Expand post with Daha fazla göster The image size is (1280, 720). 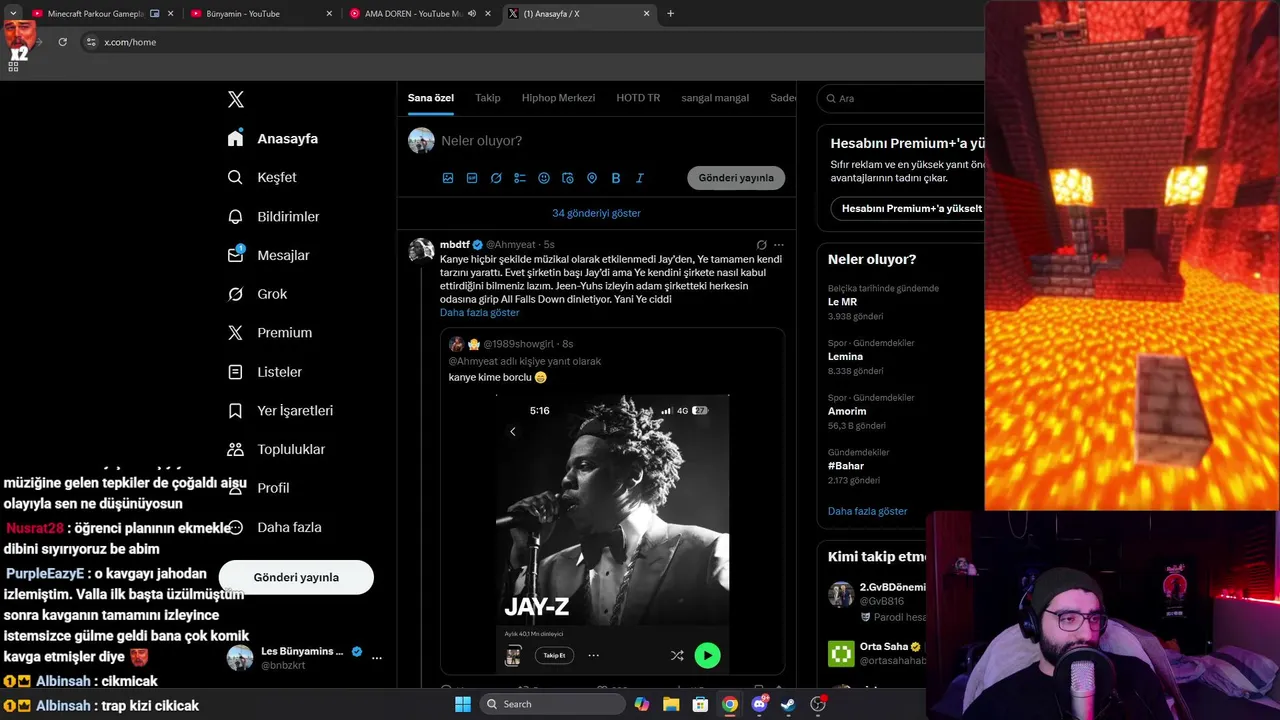pos(479,313)
